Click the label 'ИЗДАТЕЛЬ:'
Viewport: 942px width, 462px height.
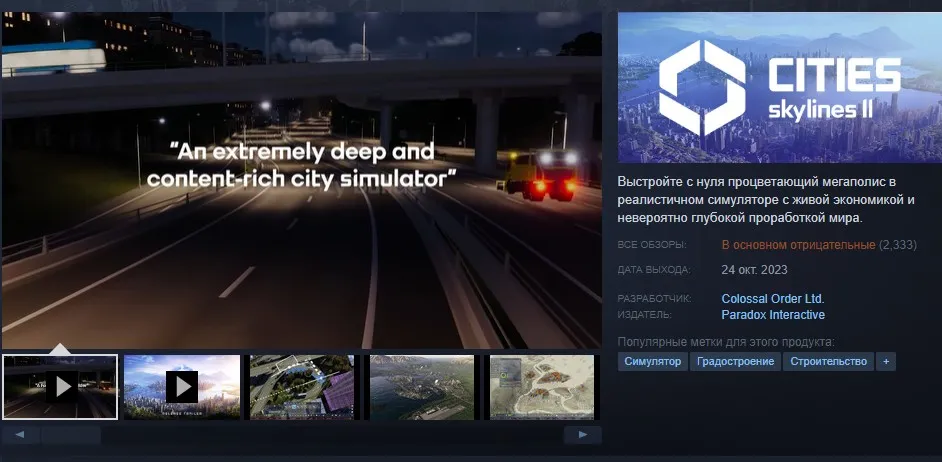click(x=645, y=315)
